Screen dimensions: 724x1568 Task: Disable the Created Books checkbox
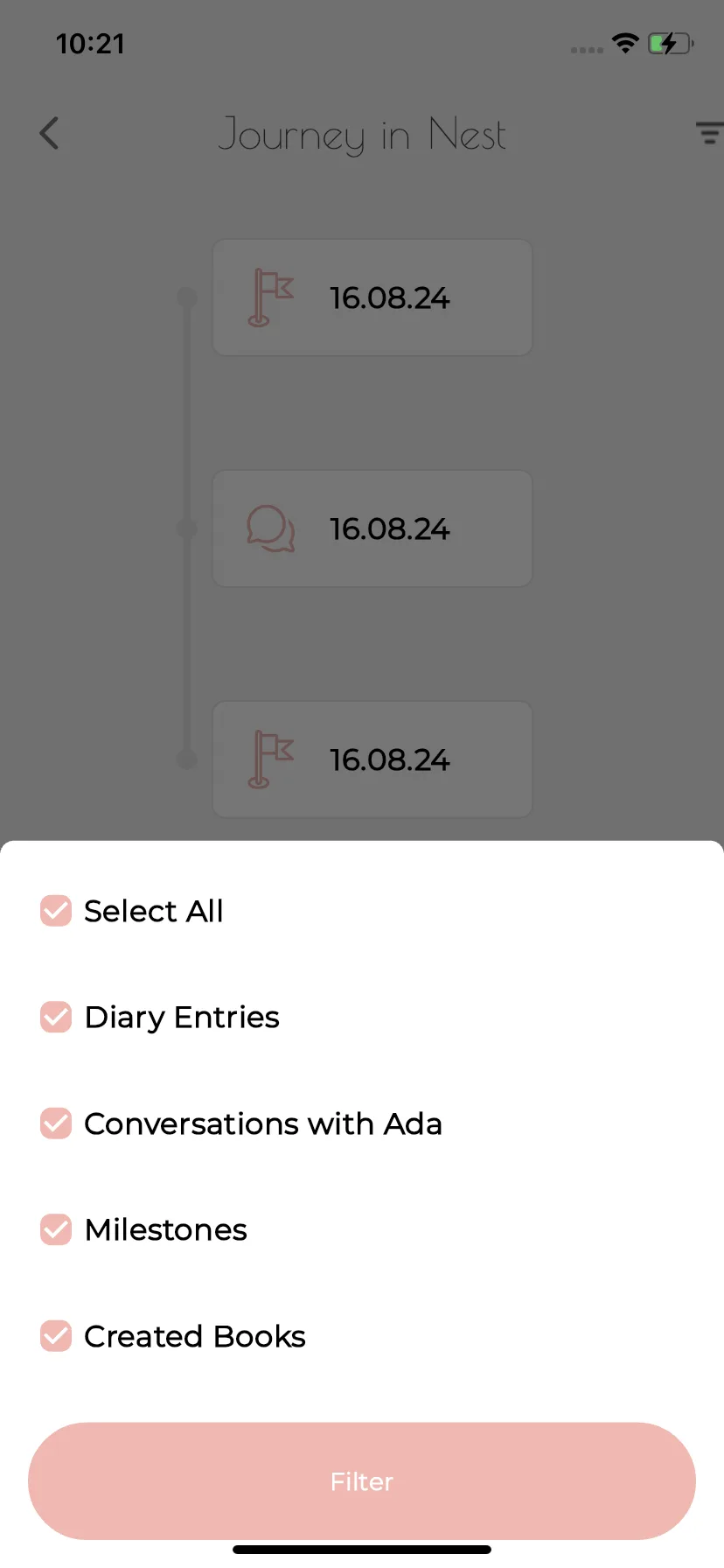tap(56, 1336)
